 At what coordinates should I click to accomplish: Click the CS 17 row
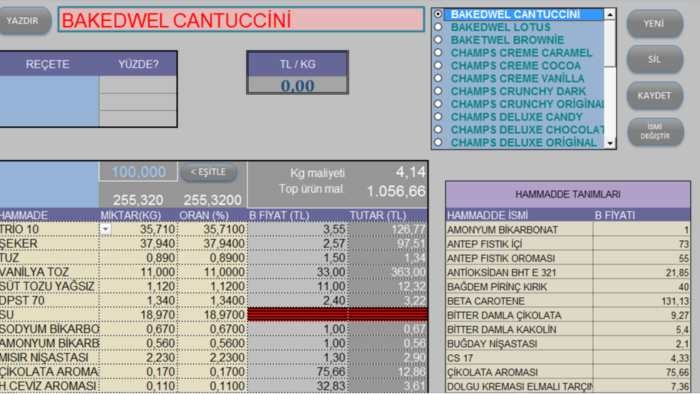click(568, 358)
